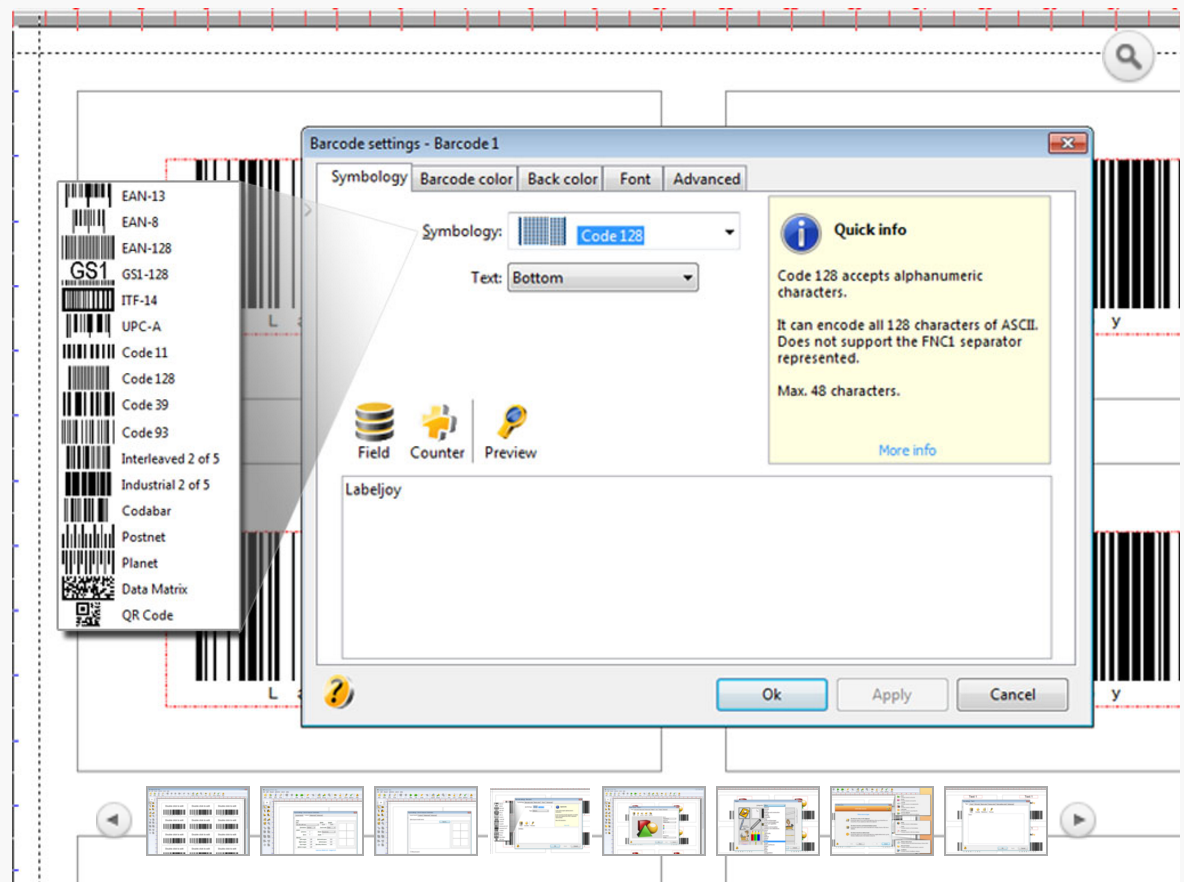1184x882 pixels.
Task: Click the magnifier zoom button top right
Action: [1128, 57]
